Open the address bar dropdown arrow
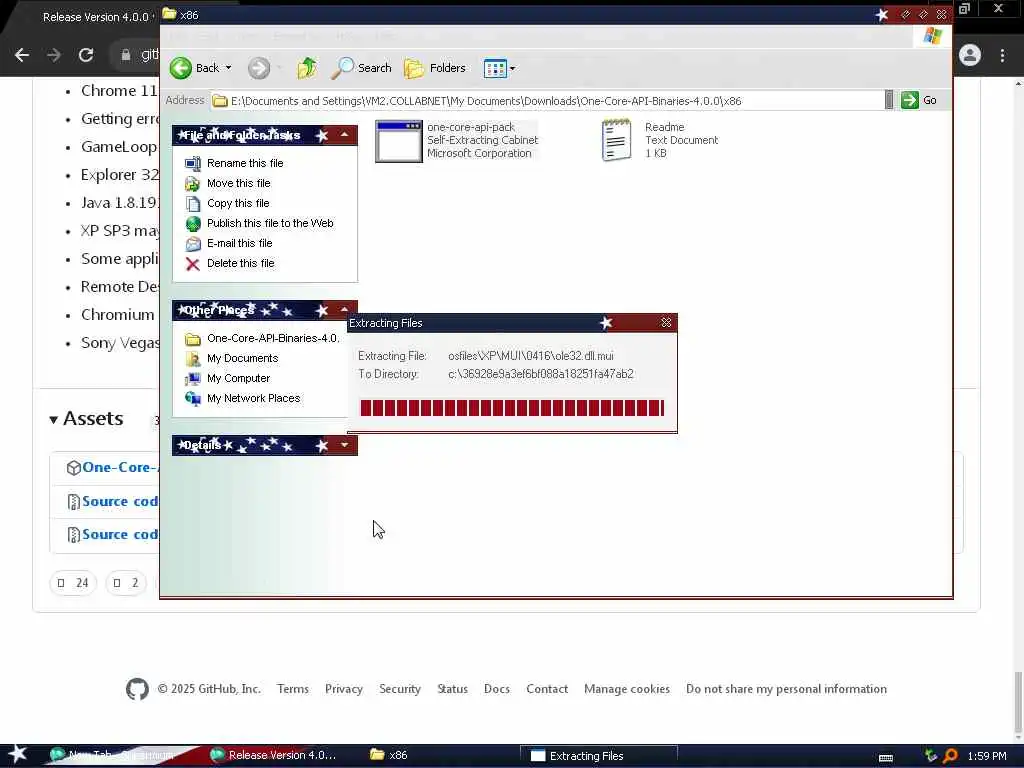The width and height of the screenshot is (1024, 768). [889, 100]
